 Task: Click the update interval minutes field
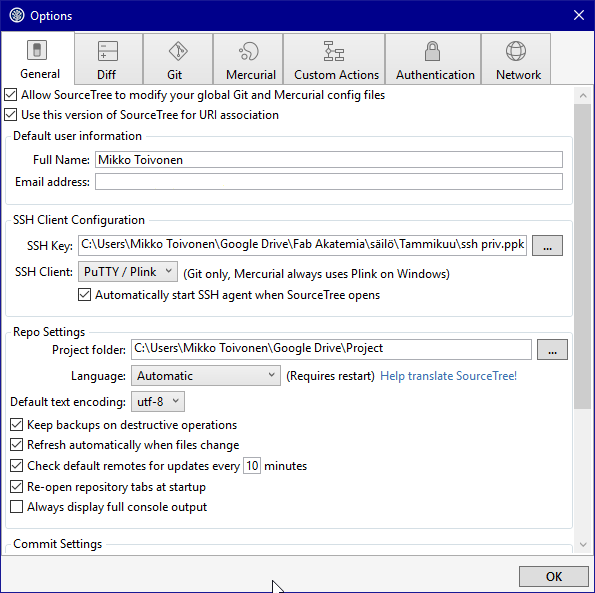pyautogui.click(x=252, y=466)
